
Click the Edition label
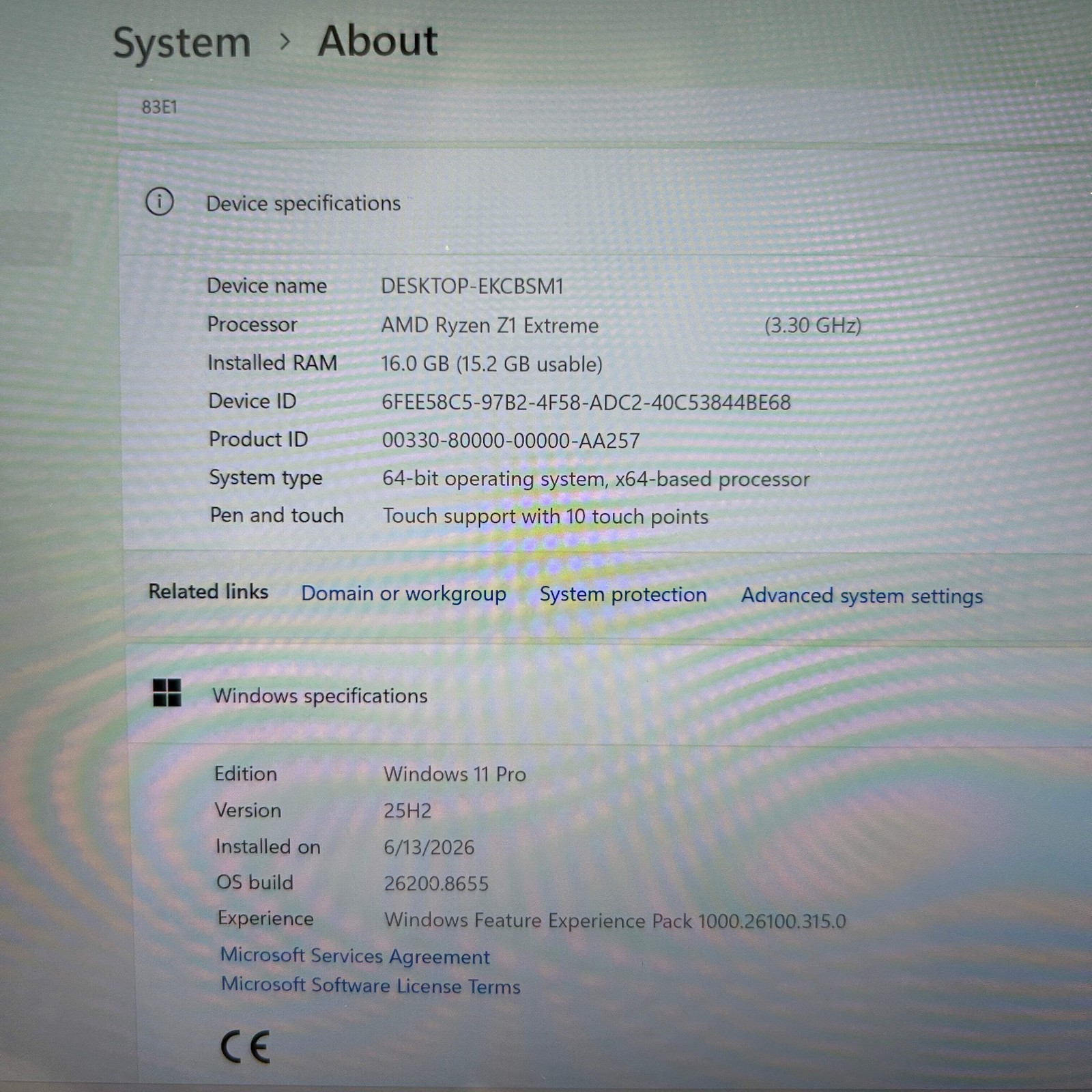pos(246,773)
